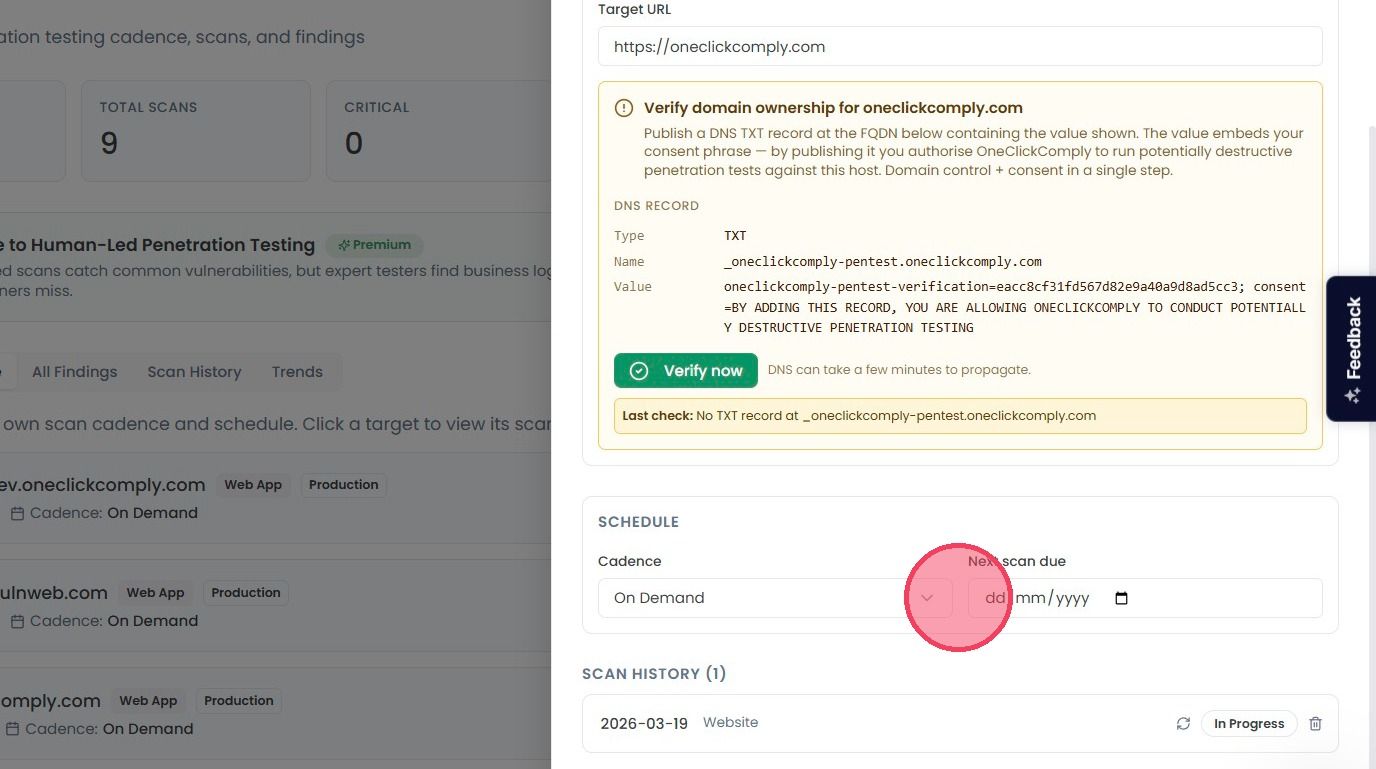The image size is (1376, 769).
Task: Focus the Target URL input field
Action: click(960, 46)
